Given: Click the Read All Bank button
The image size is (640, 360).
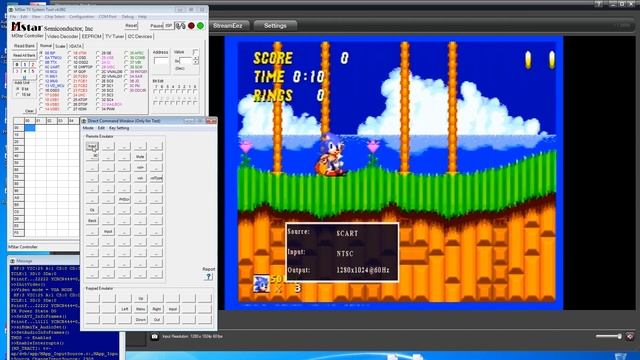Looking at the screenshot, I should click(x=24, y=55).
